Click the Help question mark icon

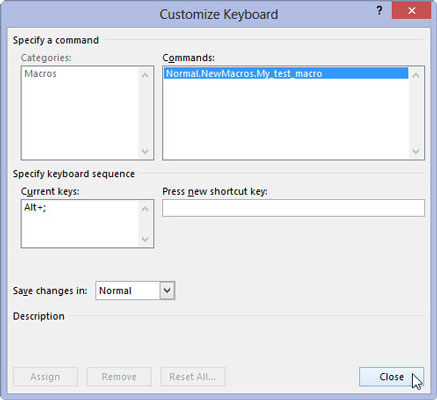click(x=379, y=11)
